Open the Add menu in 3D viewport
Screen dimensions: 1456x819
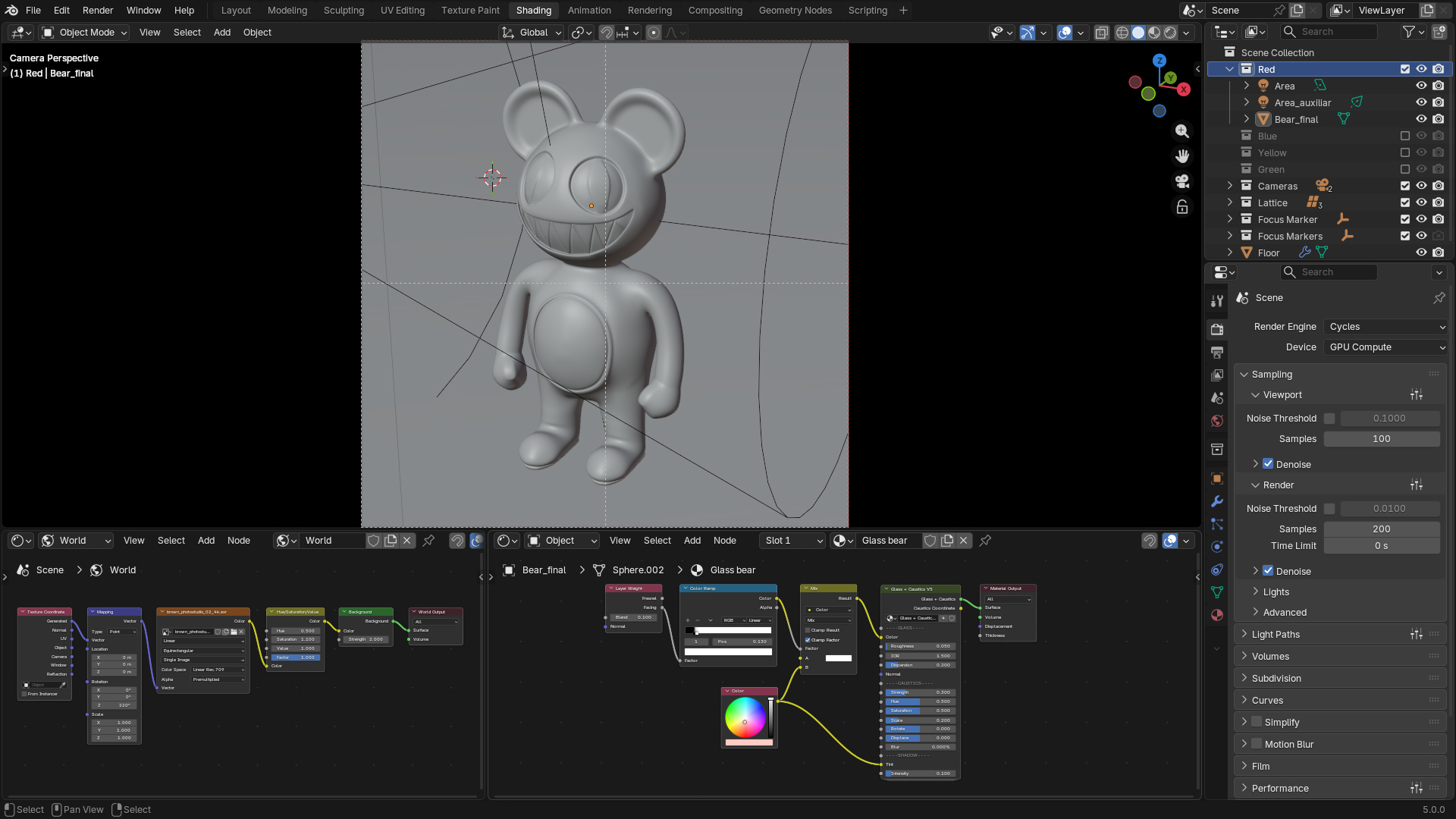[x=221, y=33]
